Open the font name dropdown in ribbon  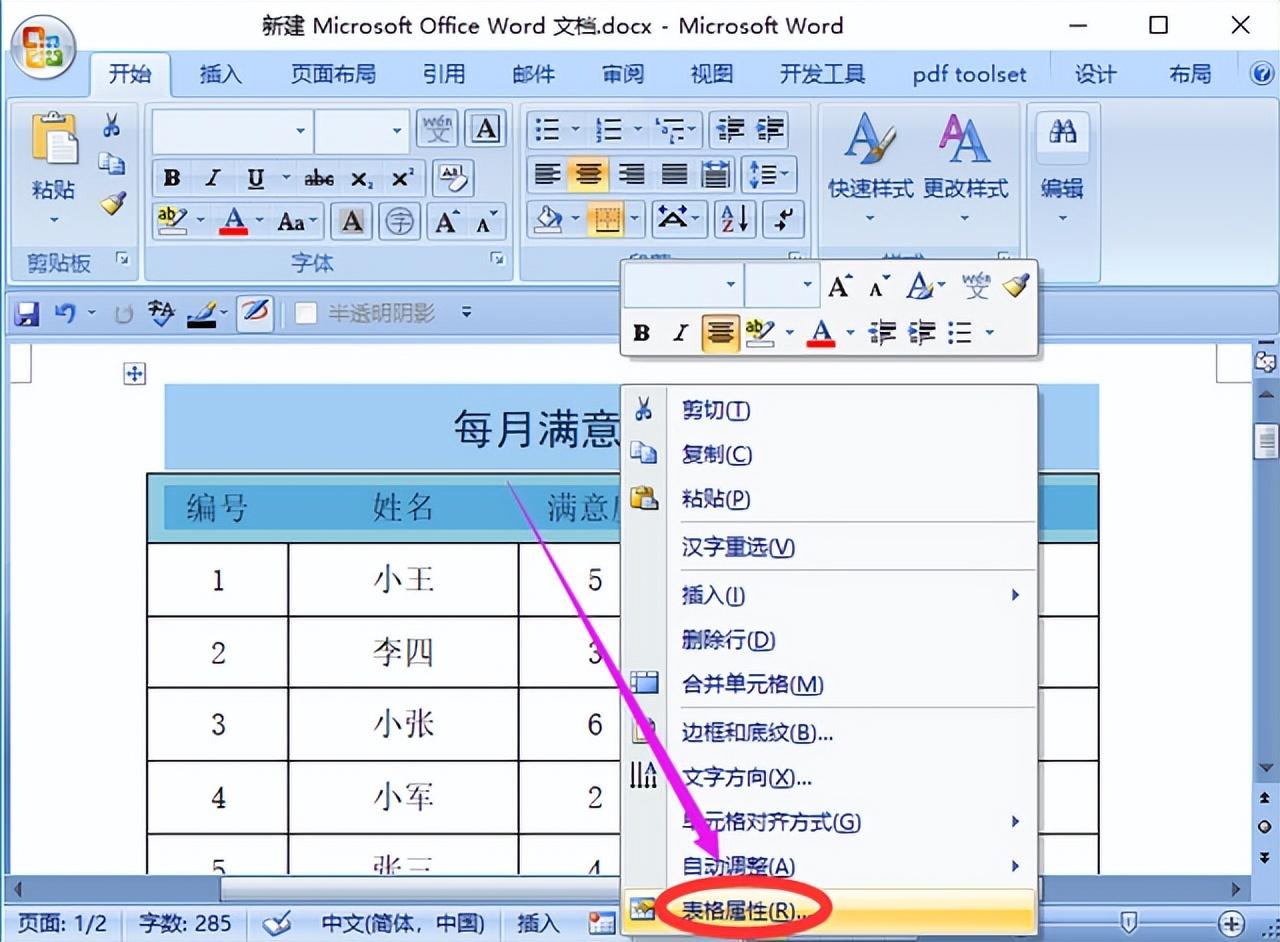tap(302, 130)
